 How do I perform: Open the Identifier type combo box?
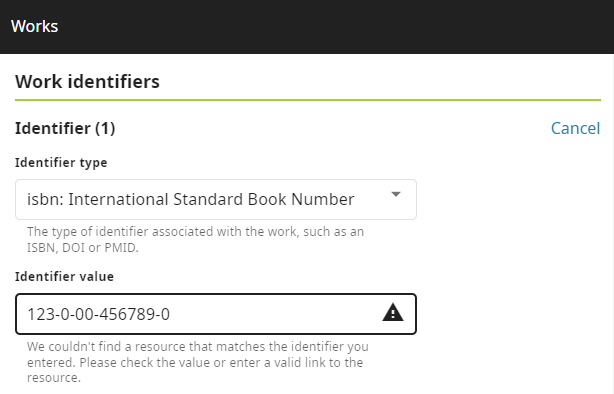click(216, 199)
